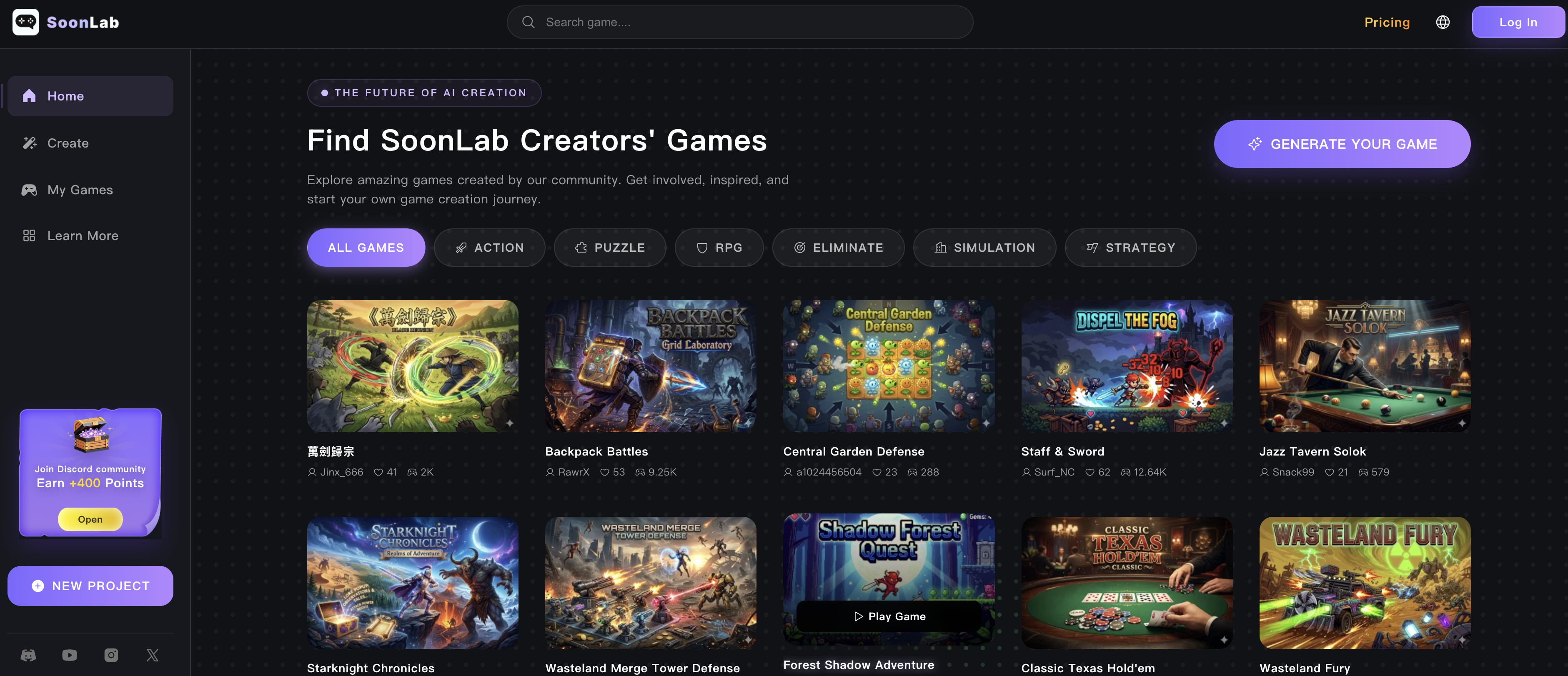The width and height of the screenshot is (1568, 676).
Task: Click creator name Surf_NC
Action: pos(1054,472)
